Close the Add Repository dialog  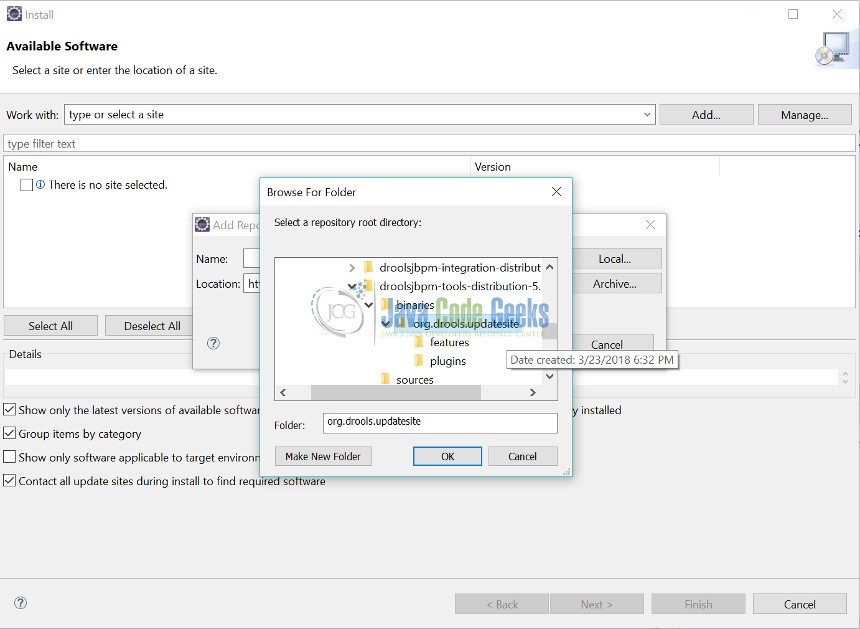pos(650,224)
